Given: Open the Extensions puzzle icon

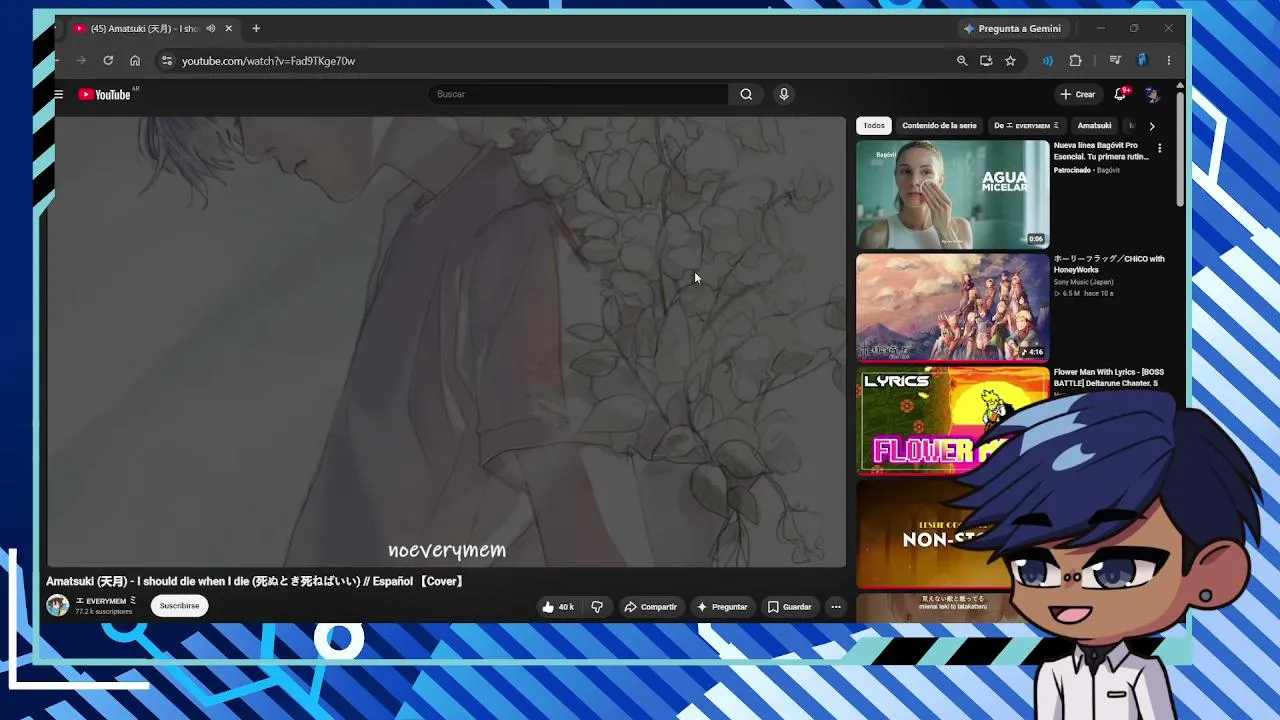Looking at the screenshot, I should (1075, 61).
